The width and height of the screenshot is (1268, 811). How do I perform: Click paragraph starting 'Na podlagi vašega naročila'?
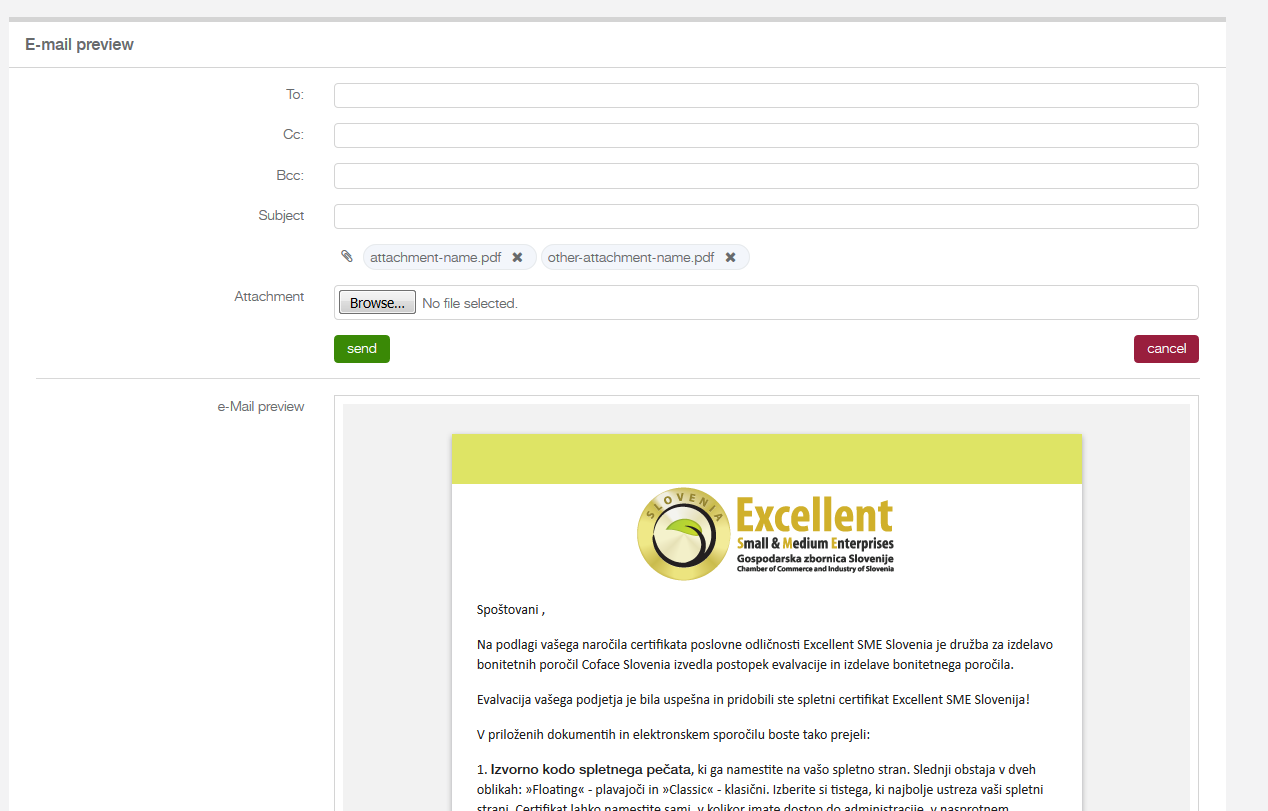click(x=765, y=654)
